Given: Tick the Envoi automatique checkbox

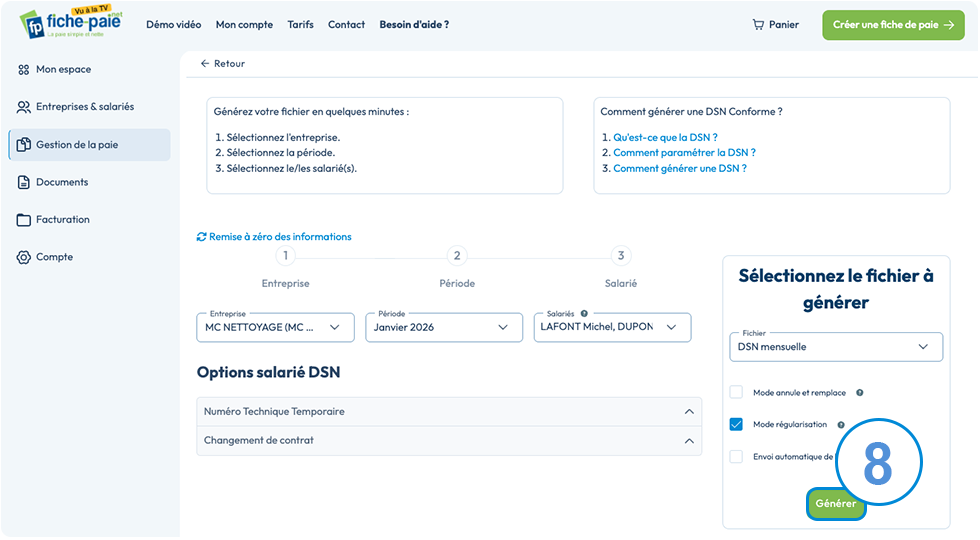Looking at the screenshot, I should pyautogui.click(x=736, y=456).
